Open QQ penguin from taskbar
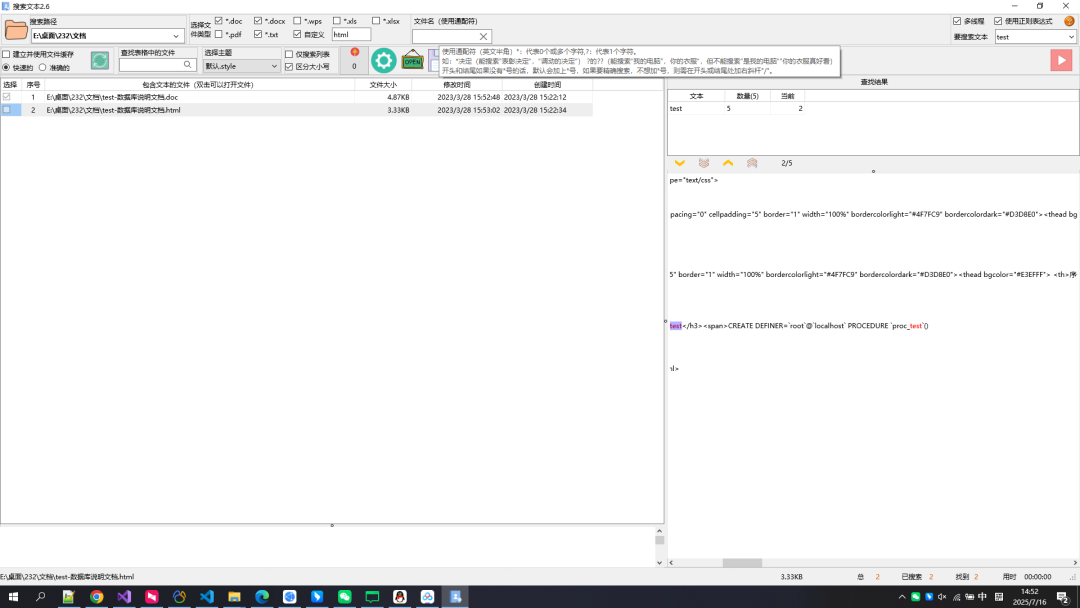 coord(399,597)
